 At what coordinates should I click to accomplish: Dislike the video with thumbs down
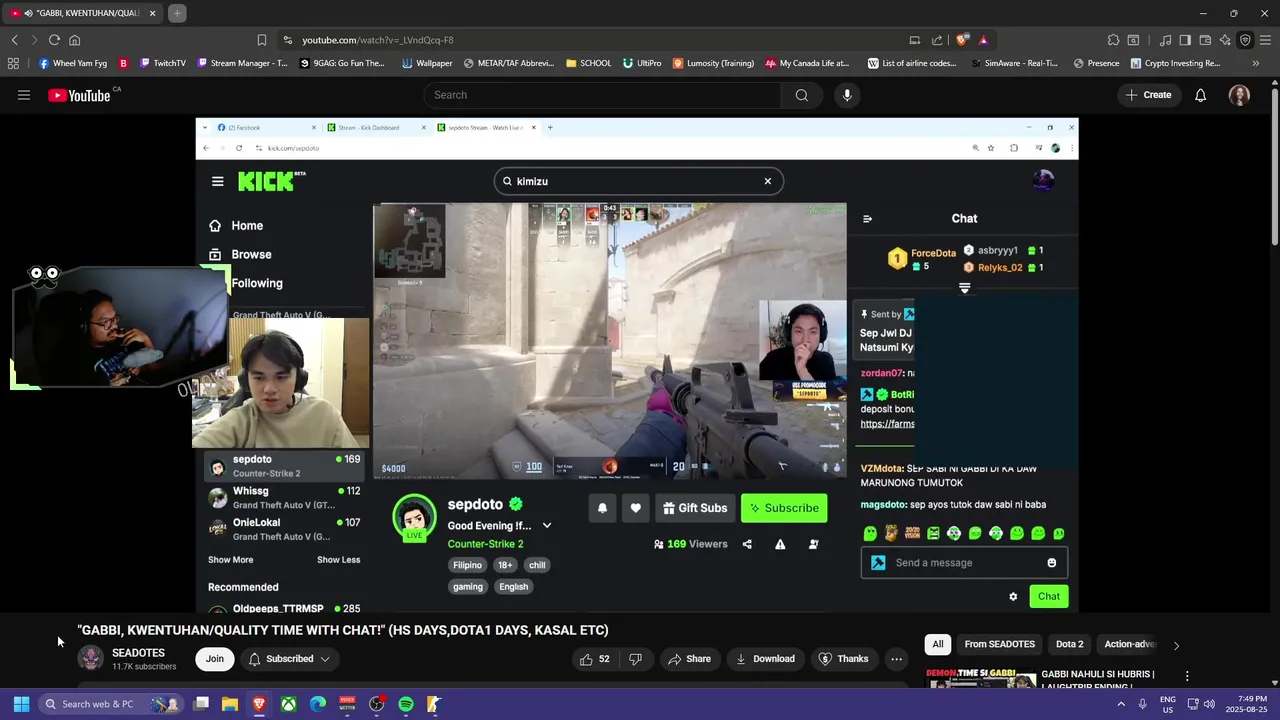pyautogui.click(x=635, y=659)
